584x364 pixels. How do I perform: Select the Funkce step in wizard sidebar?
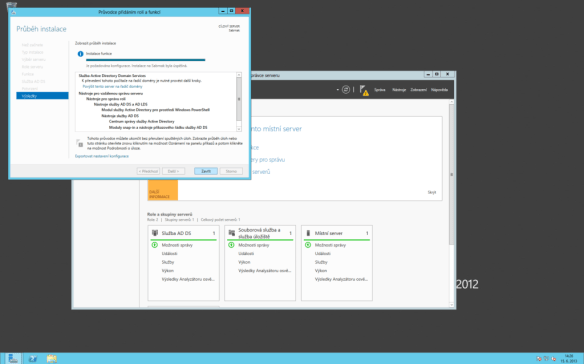tap(28, 74)
